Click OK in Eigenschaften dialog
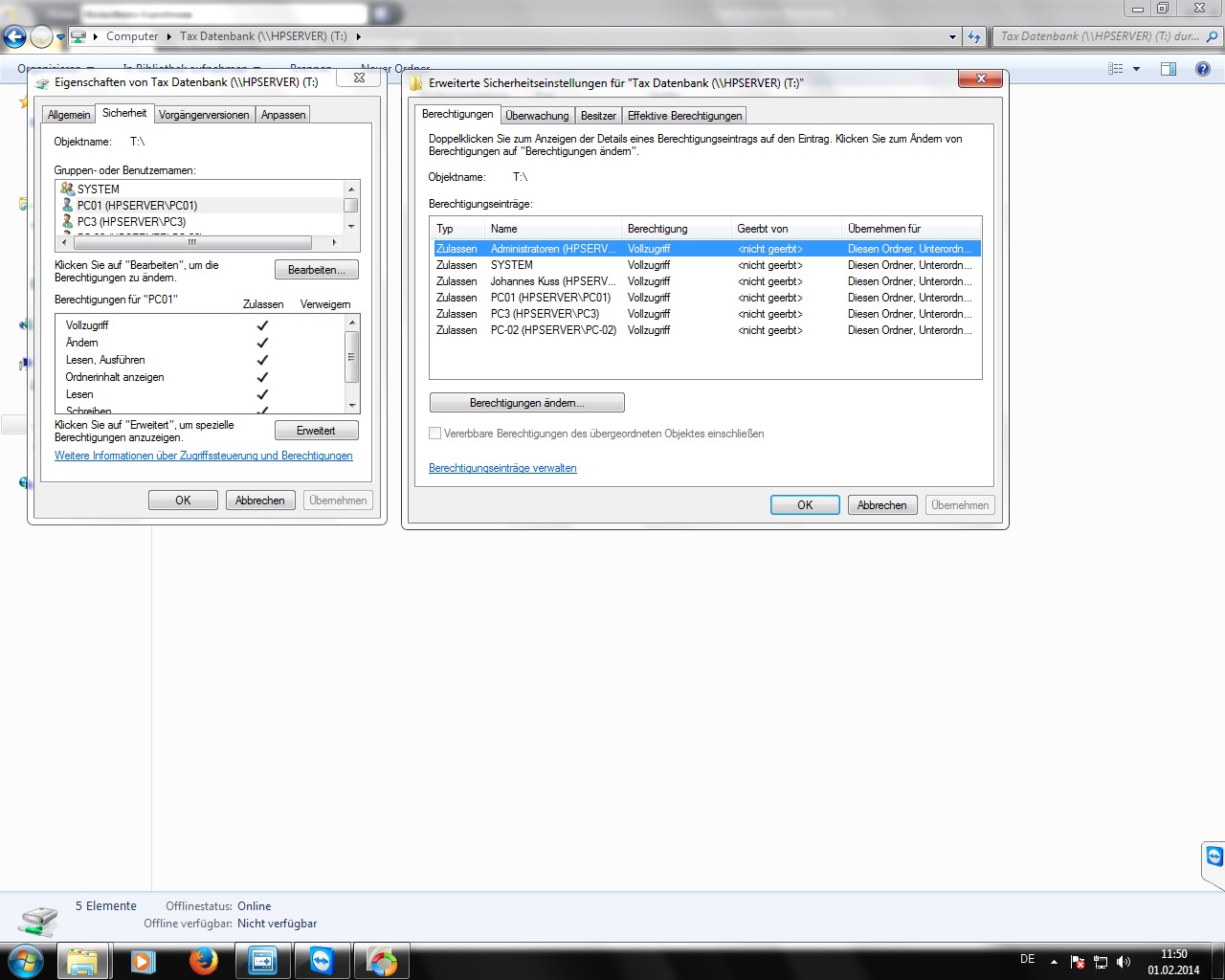This screenshot has height=980, width=1225. click(x=183, y=501)
